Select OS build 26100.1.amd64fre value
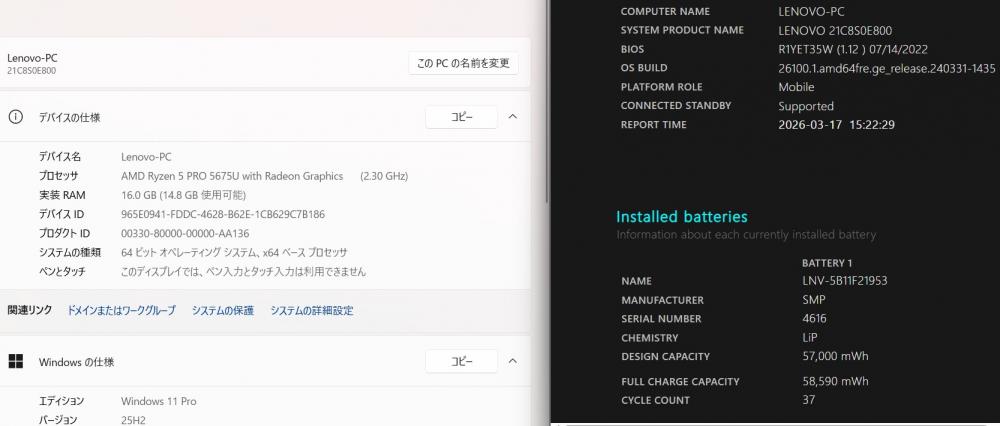 click(x=887, y=68)
